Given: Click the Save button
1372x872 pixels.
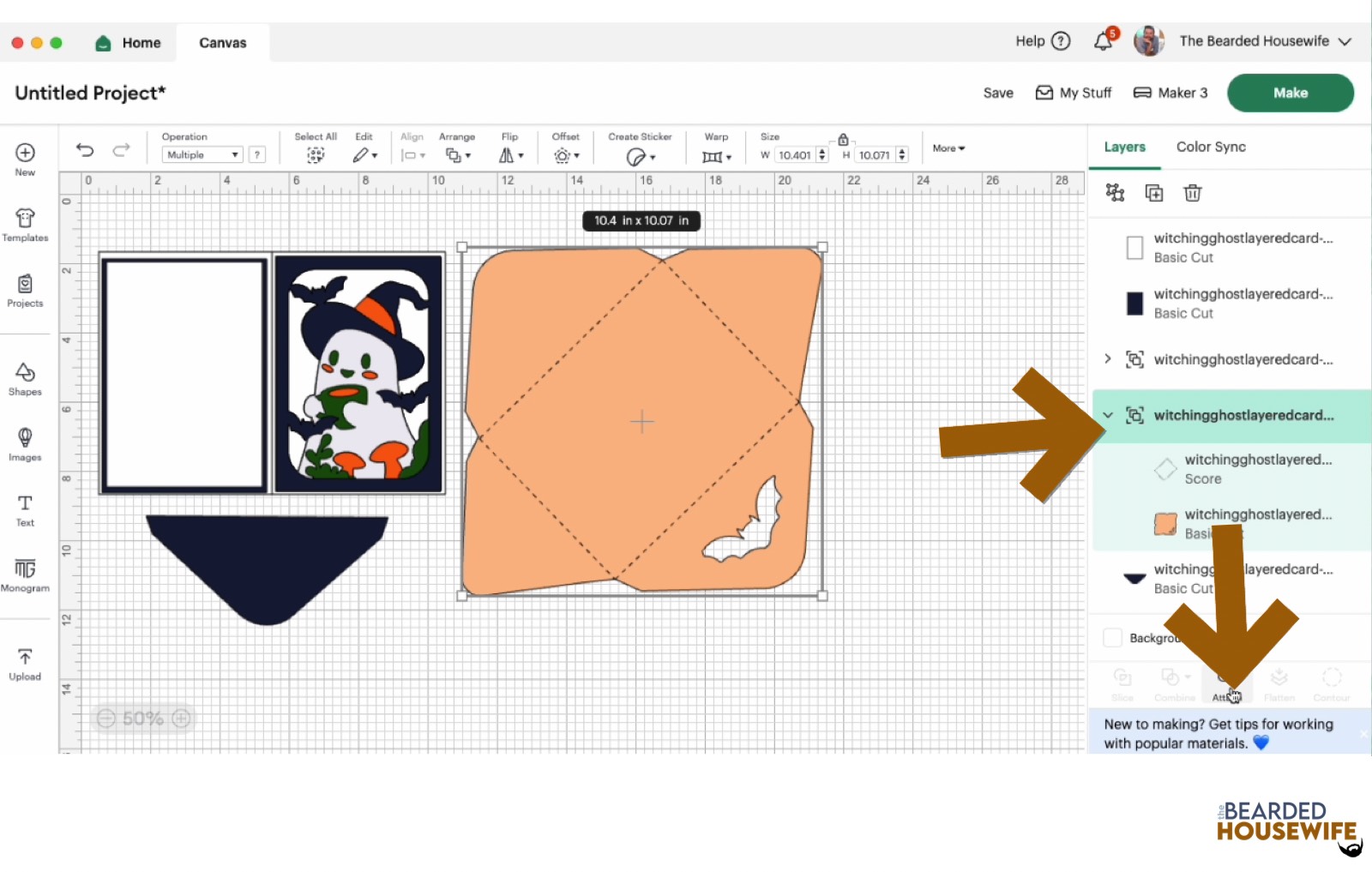Looking at the screenshot, I should point(998,93).
